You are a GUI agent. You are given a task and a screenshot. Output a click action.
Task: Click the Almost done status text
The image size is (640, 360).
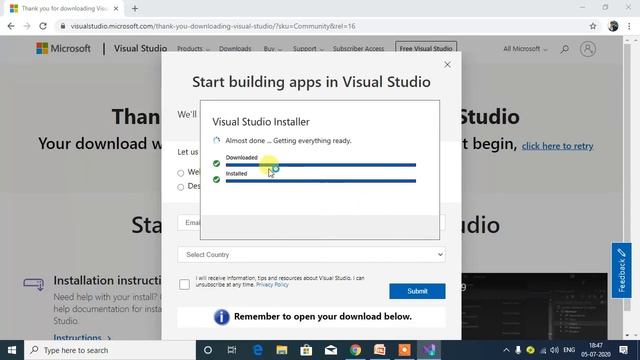click(288, 140)
